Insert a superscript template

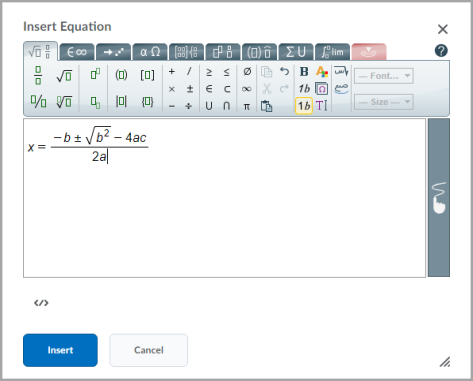click(95, 74)
